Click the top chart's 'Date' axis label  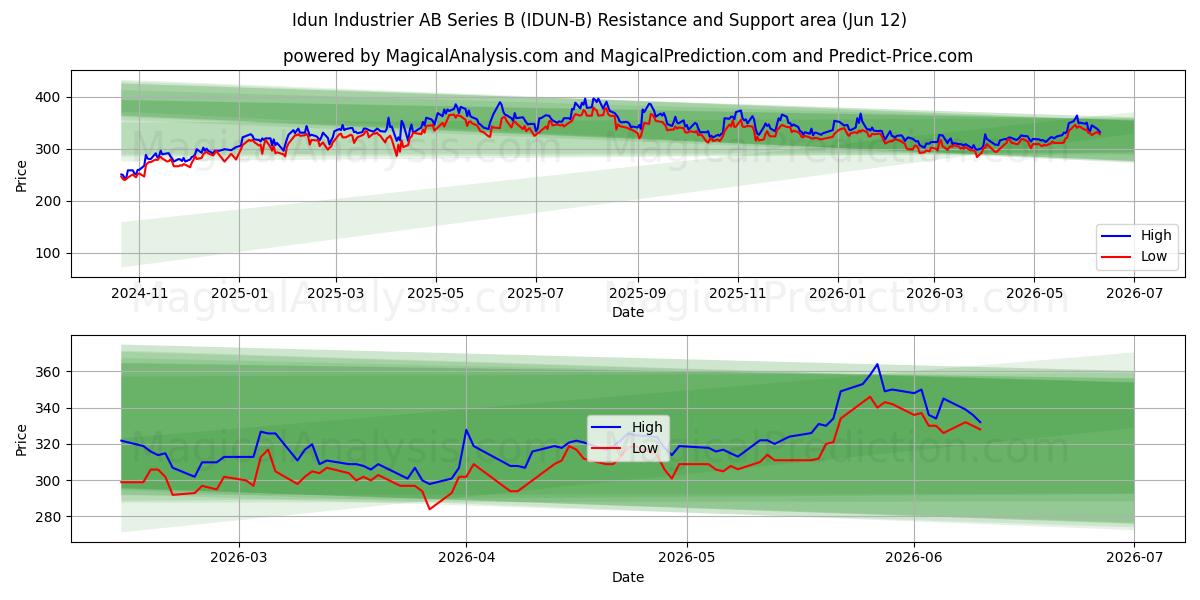(x=628, y=312)
